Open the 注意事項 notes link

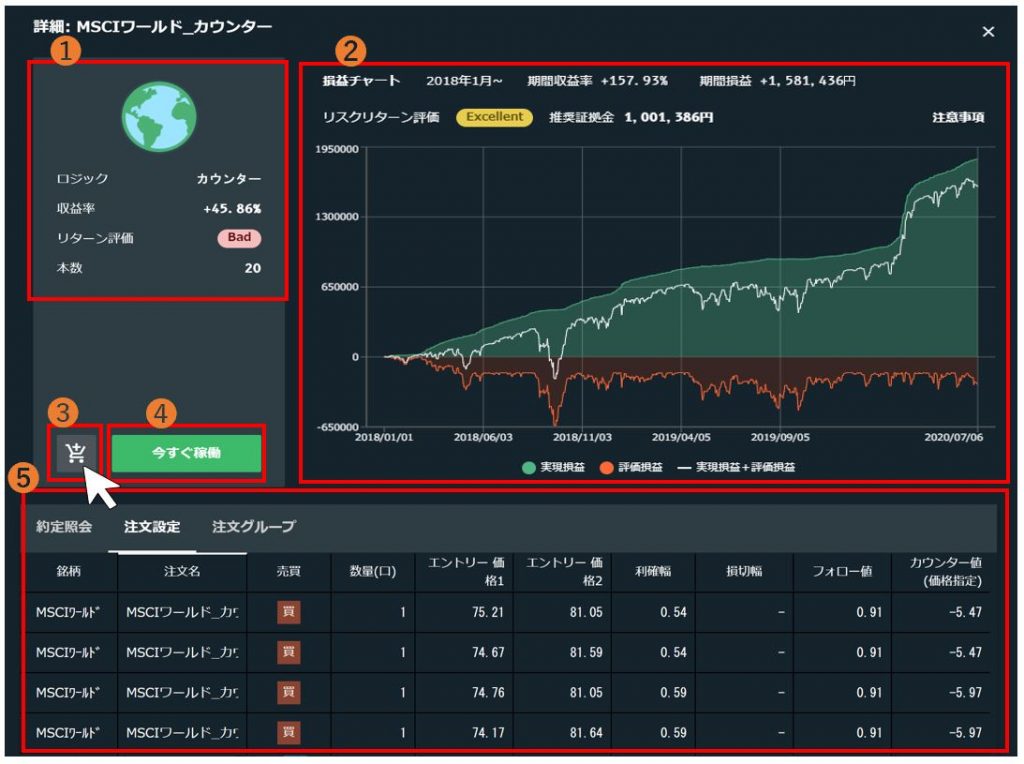[958, 118]
